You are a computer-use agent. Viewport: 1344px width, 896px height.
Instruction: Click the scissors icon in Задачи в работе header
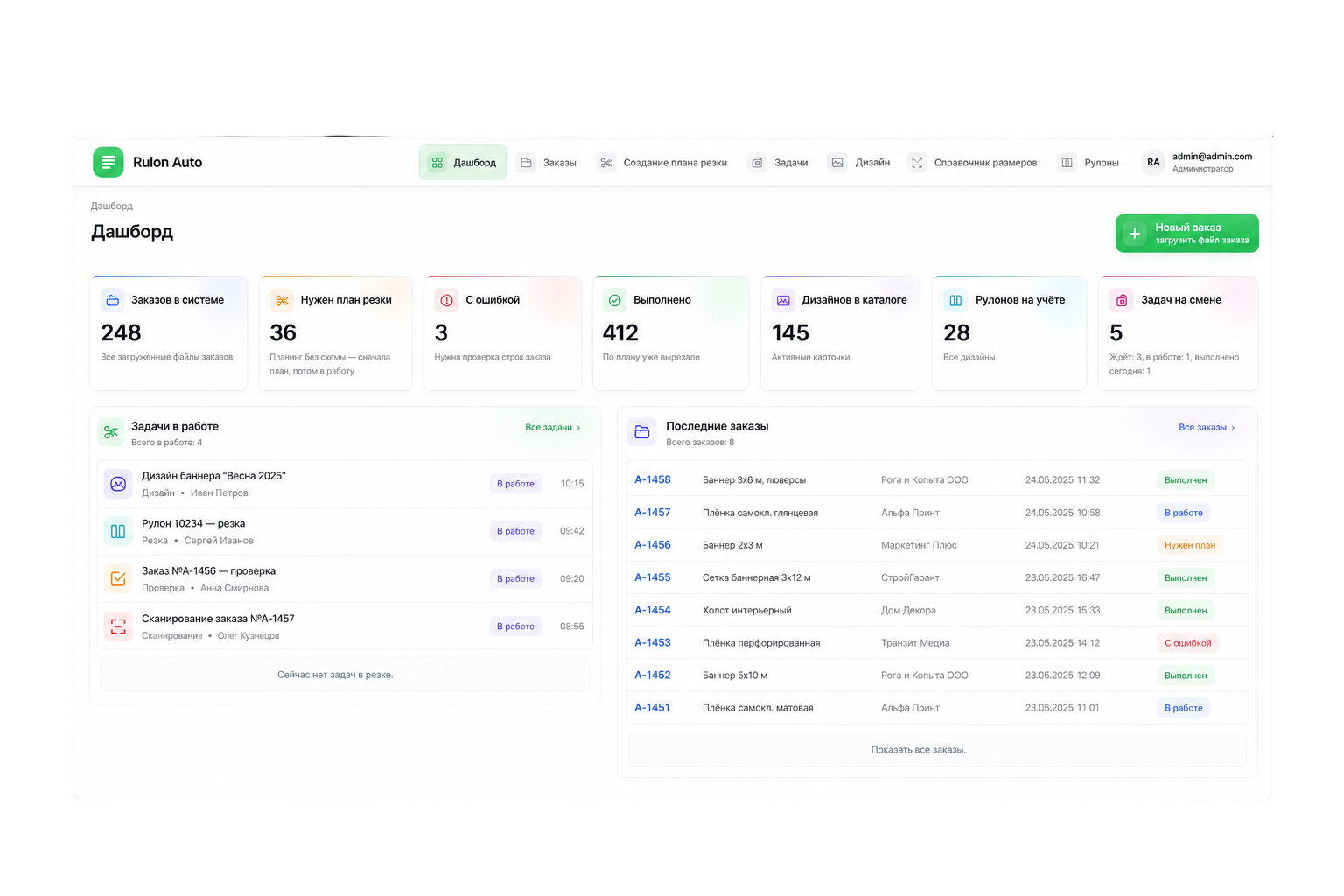111,432
